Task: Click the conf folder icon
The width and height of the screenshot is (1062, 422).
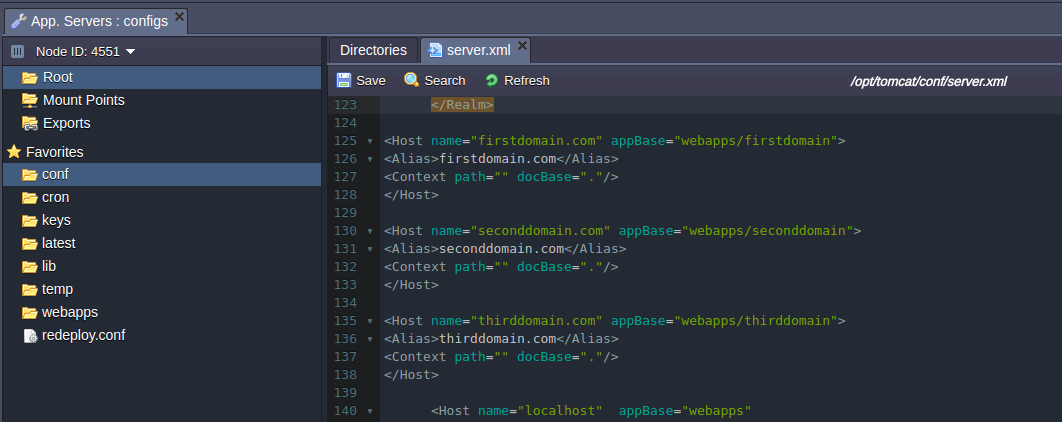Action: (x=29, y=175)
